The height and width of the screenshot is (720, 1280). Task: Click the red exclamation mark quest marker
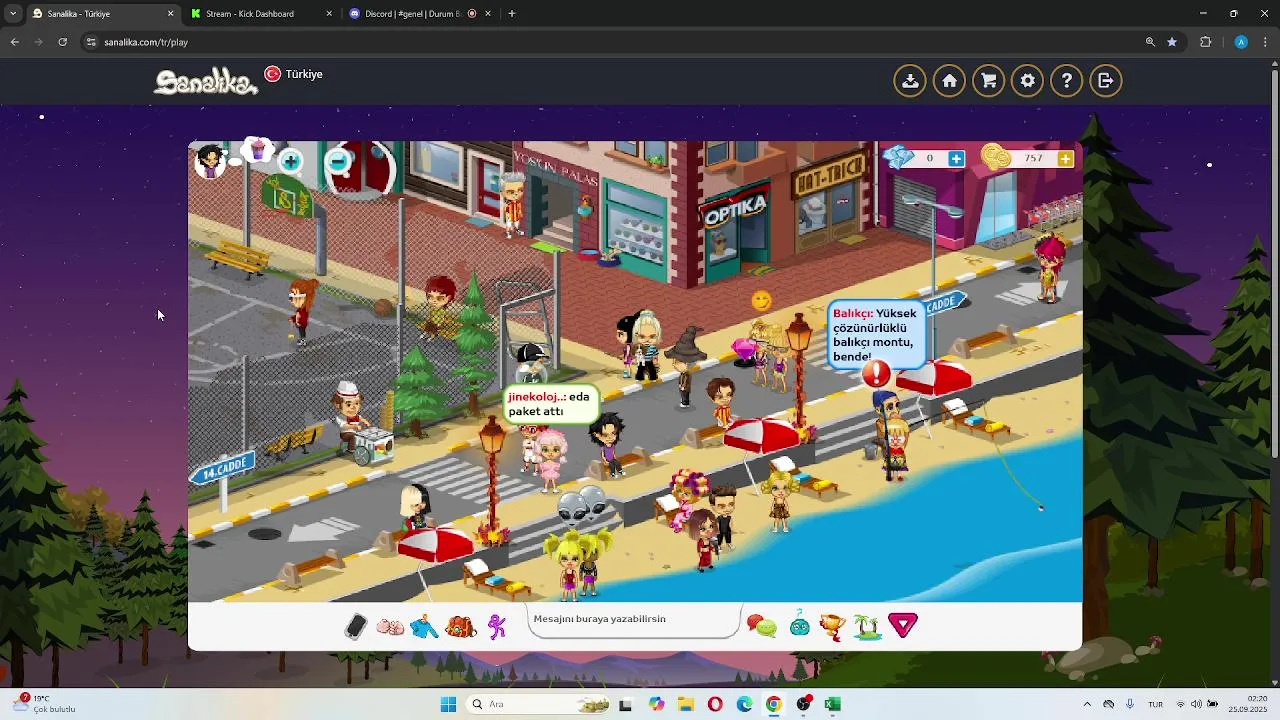click(x=876, y=374)
